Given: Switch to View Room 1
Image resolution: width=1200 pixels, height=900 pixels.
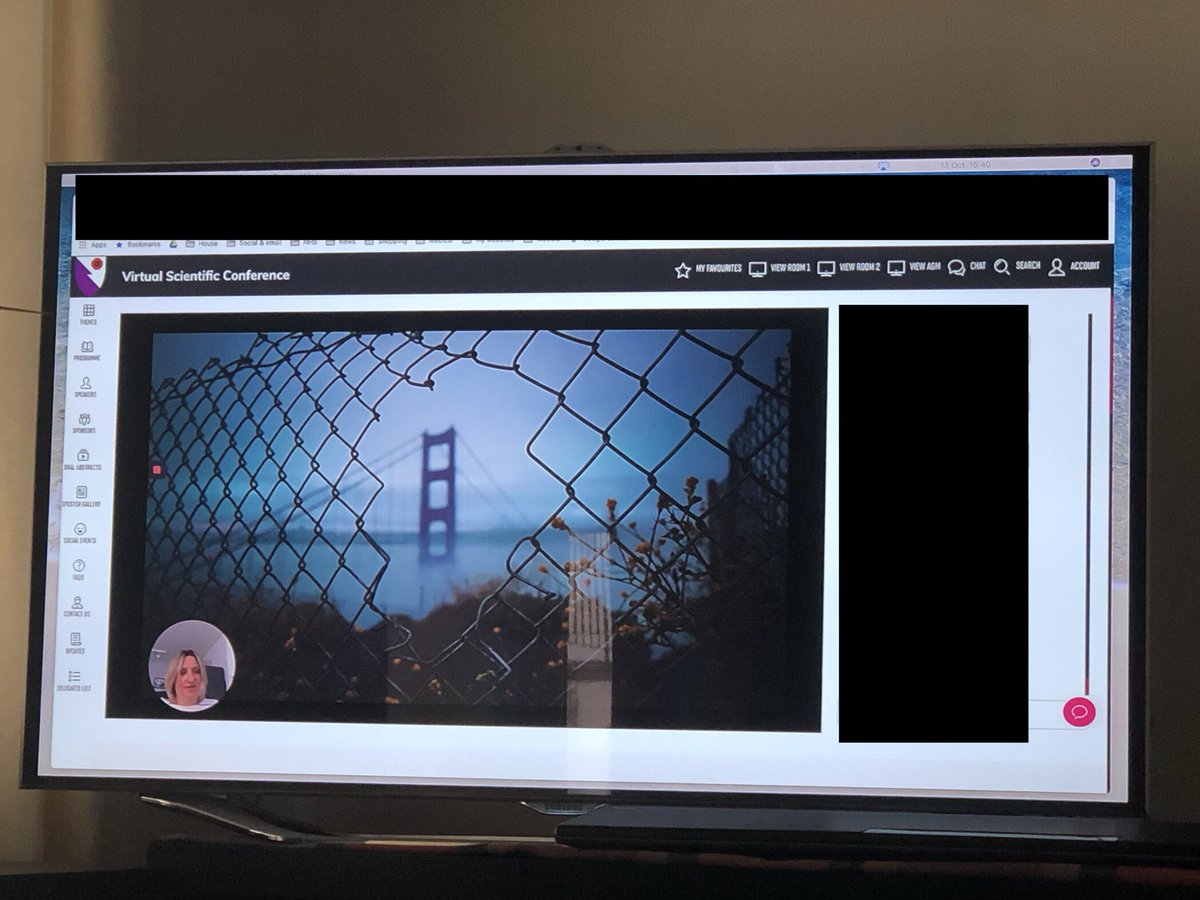Looking at the screenshot, I should (x=780, y=268).
